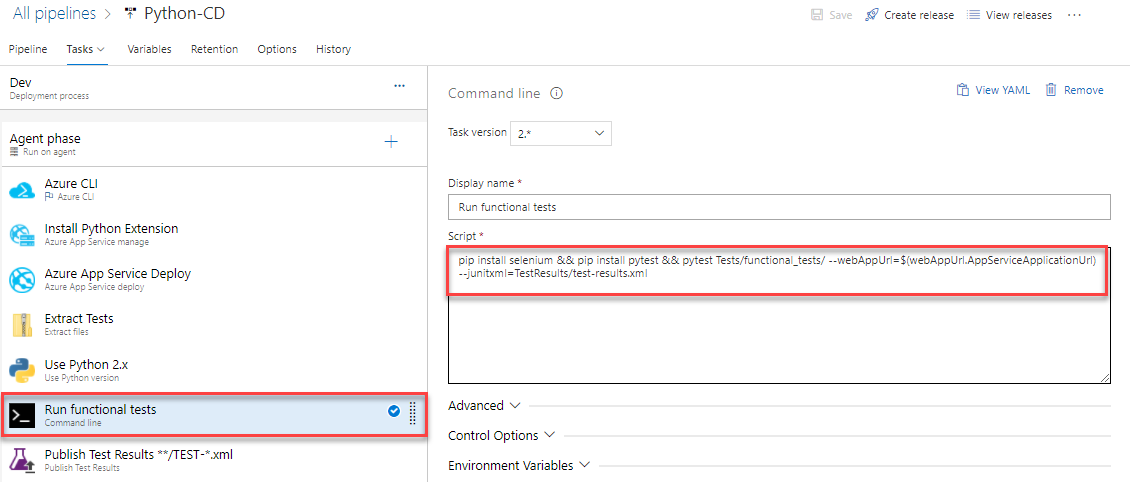
Task: Select the Azure CLI task
Action: [213, 189]
